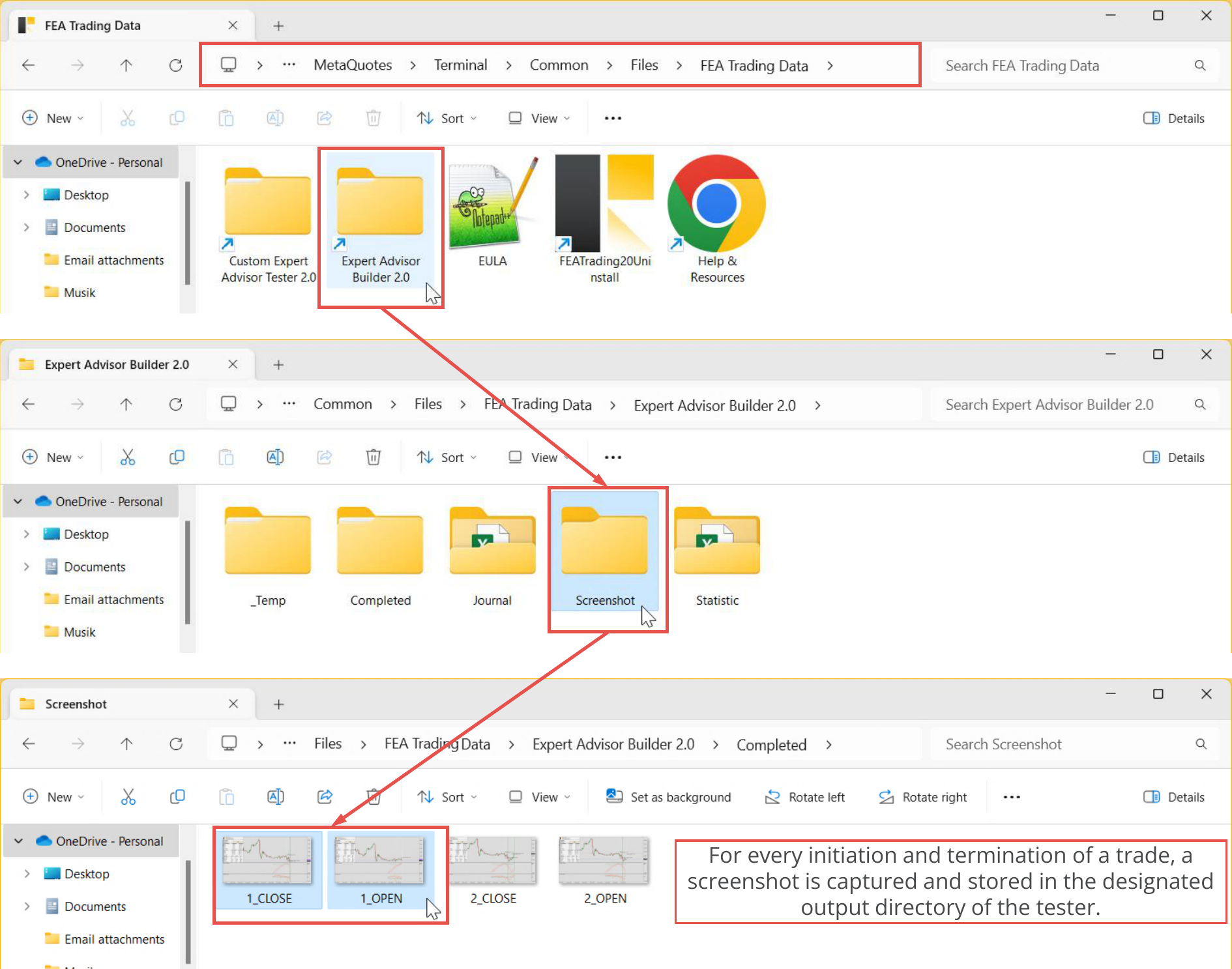
Task: Open the _Temp folder
Action: 268,557
